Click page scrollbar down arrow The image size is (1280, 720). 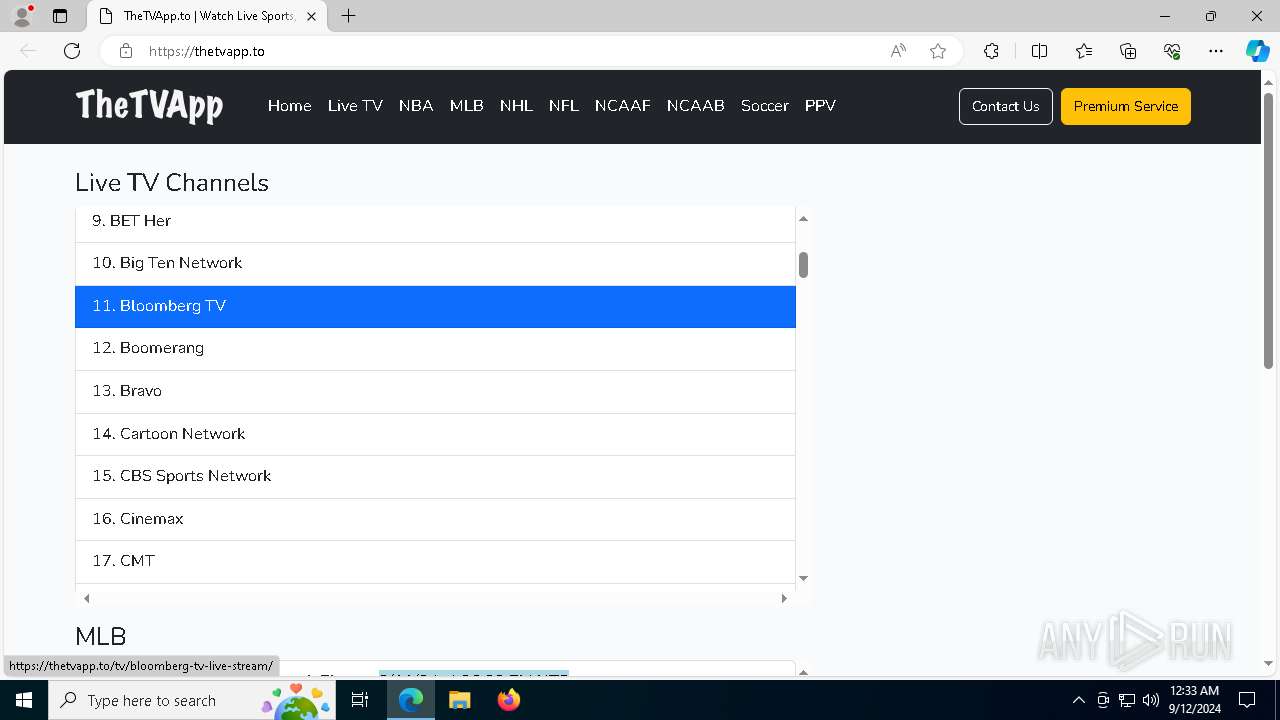1269,664
